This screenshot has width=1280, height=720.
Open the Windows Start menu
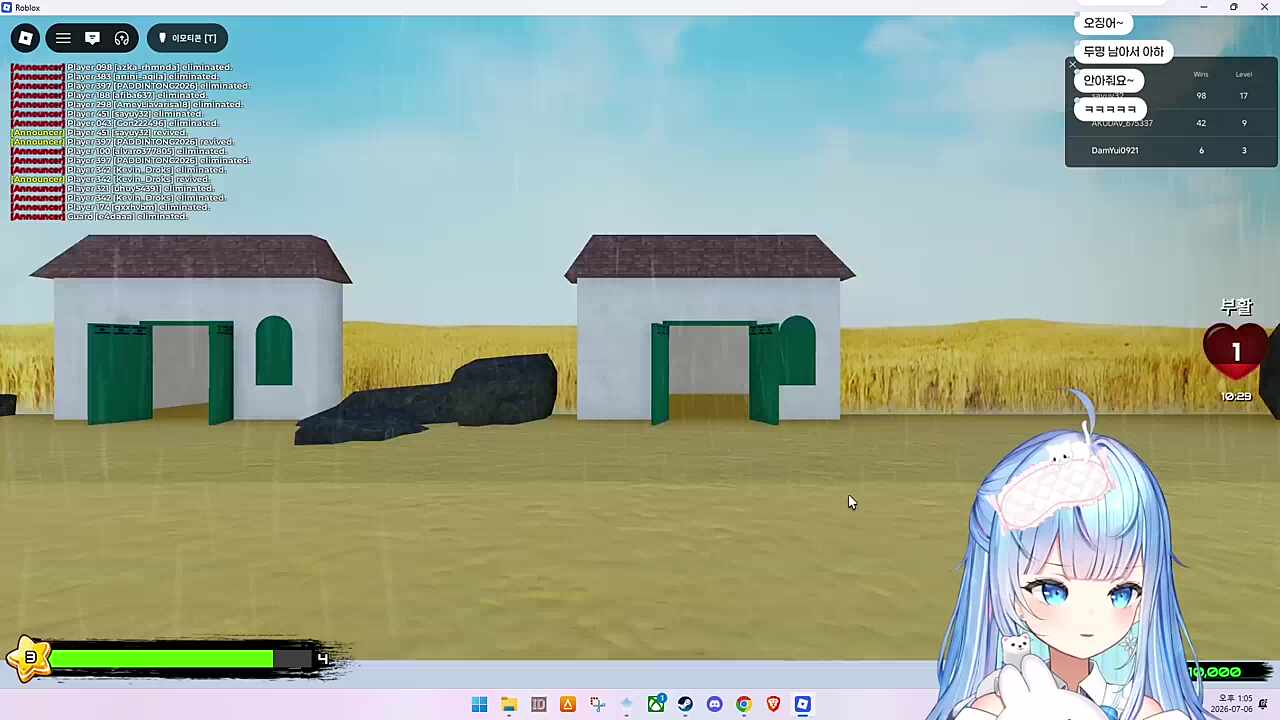click(x=479, y=704)
